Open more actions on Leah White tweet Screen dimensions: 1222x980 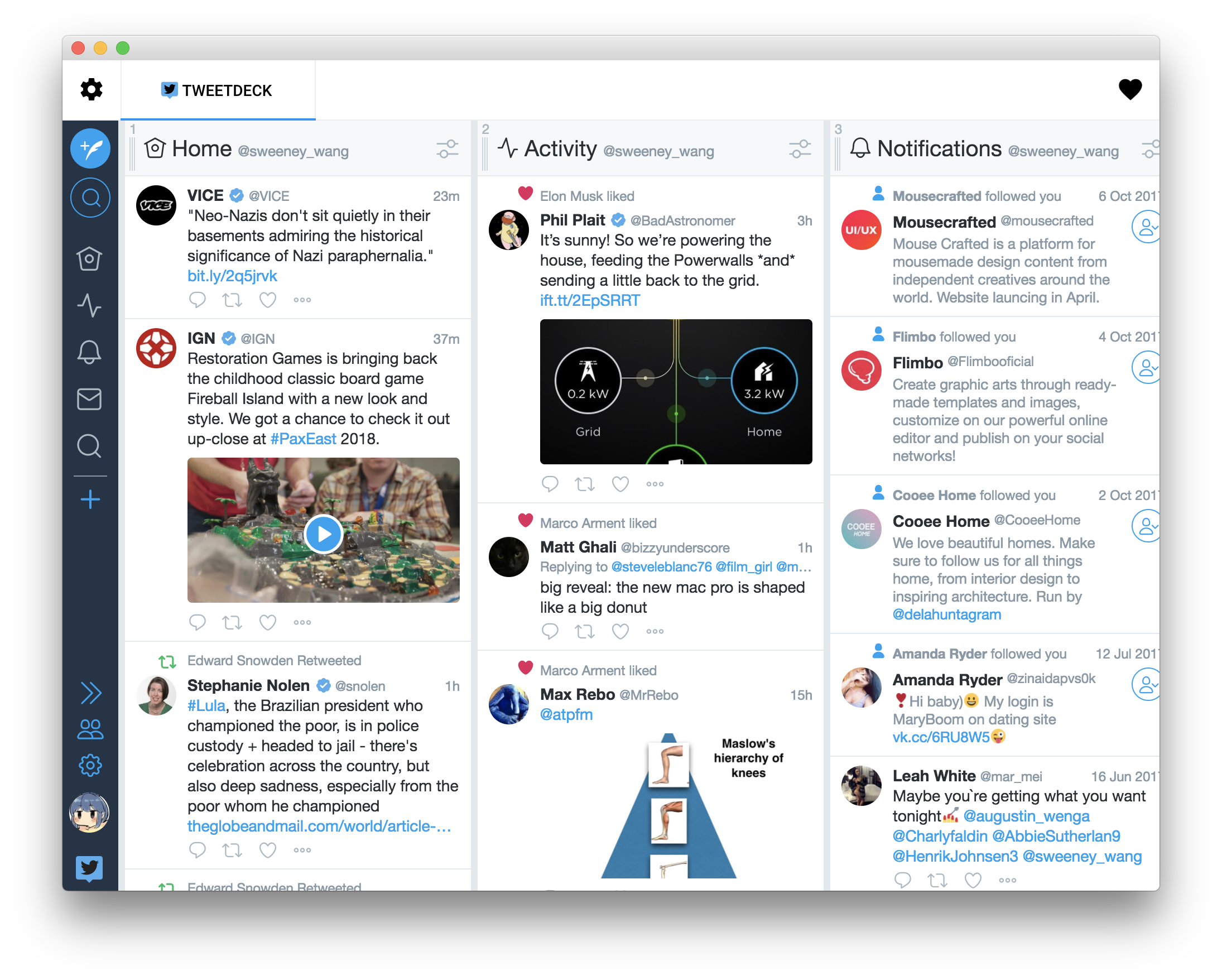click(1007, 880)
